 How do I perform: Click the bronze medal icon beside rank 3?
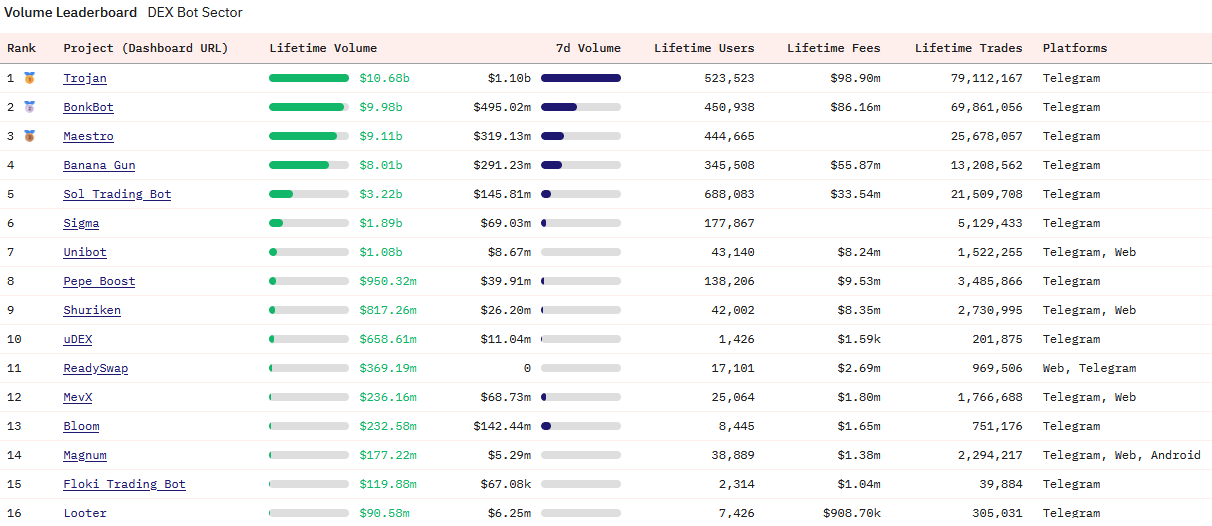30,136
